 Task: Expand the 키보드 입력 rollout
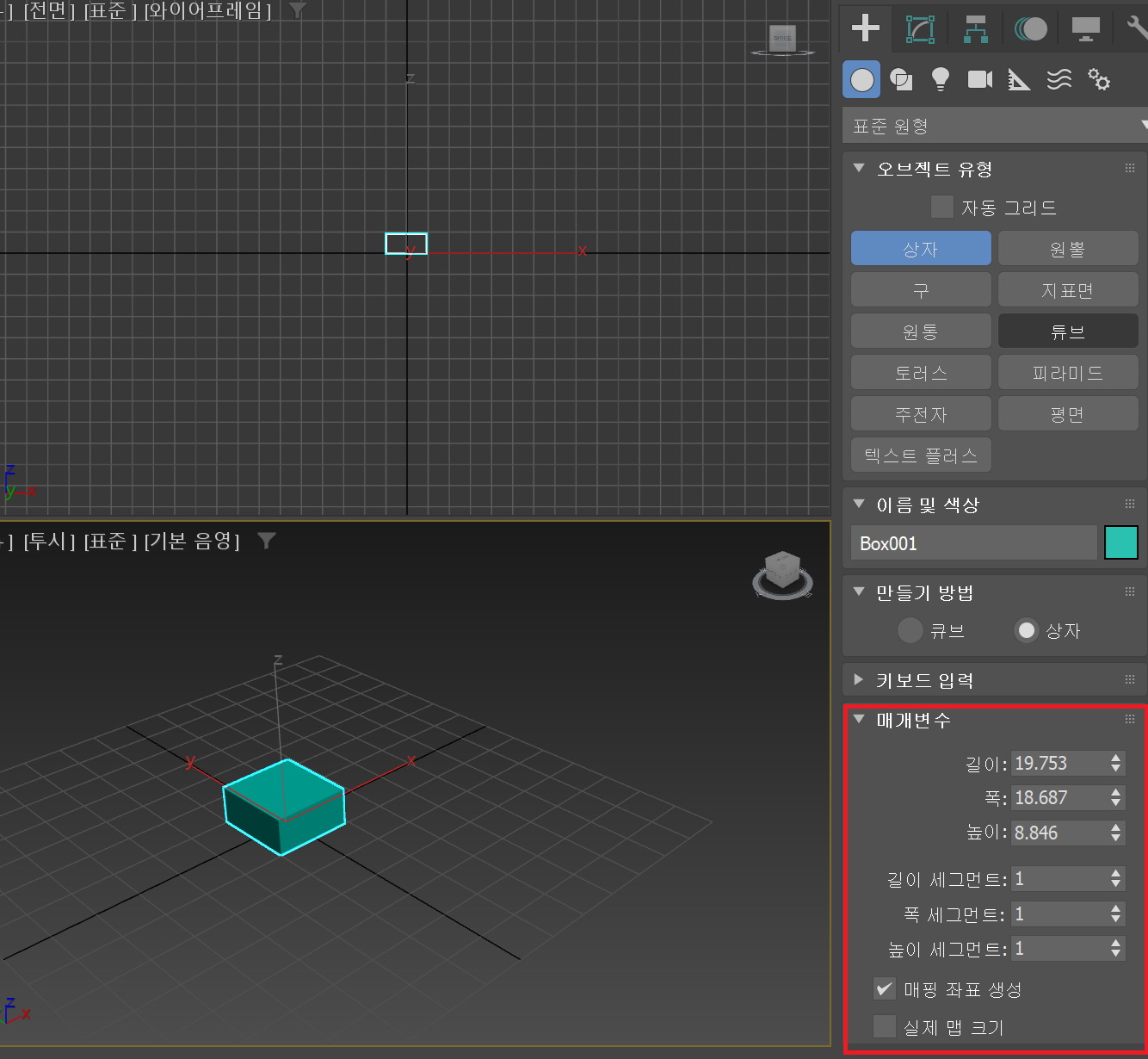pos(858,680)
